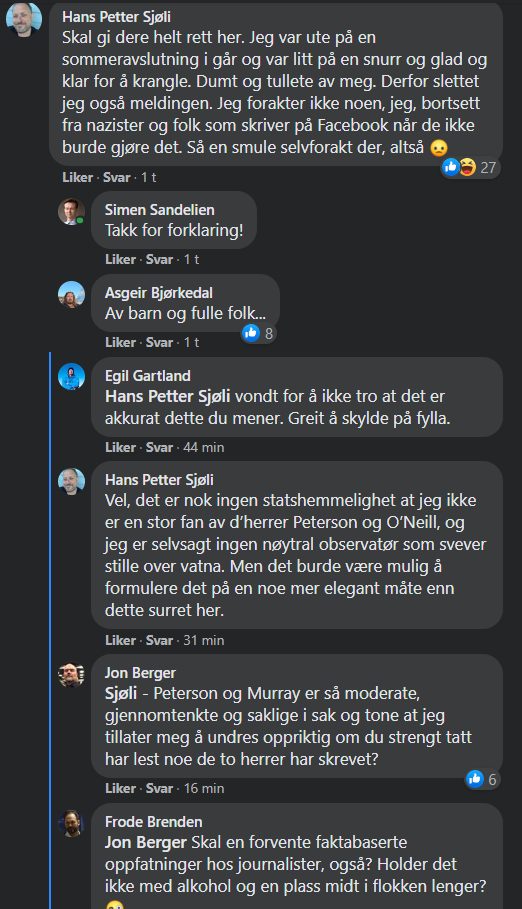This screenshot has height=909, width=522.
Task: Click the 31 min timestamp
Action: tap(204, 641)
